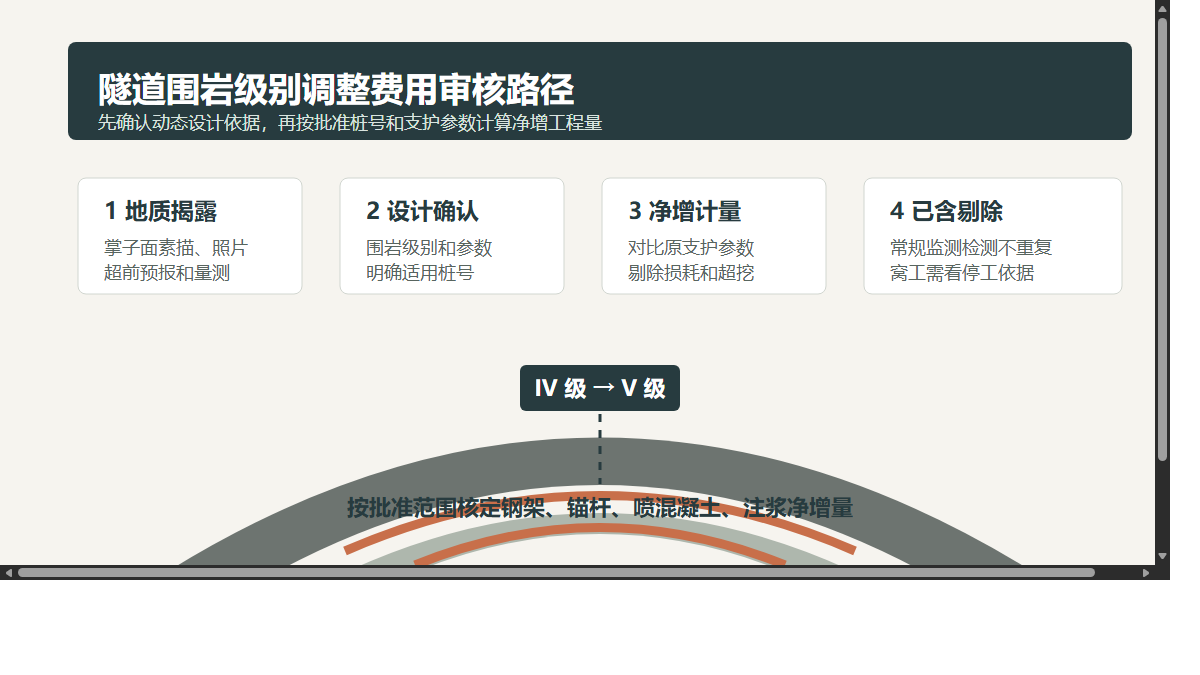1200x675 pixels.
Task: Click the horizontal scrollbar thumb
Action: (556, 573)
